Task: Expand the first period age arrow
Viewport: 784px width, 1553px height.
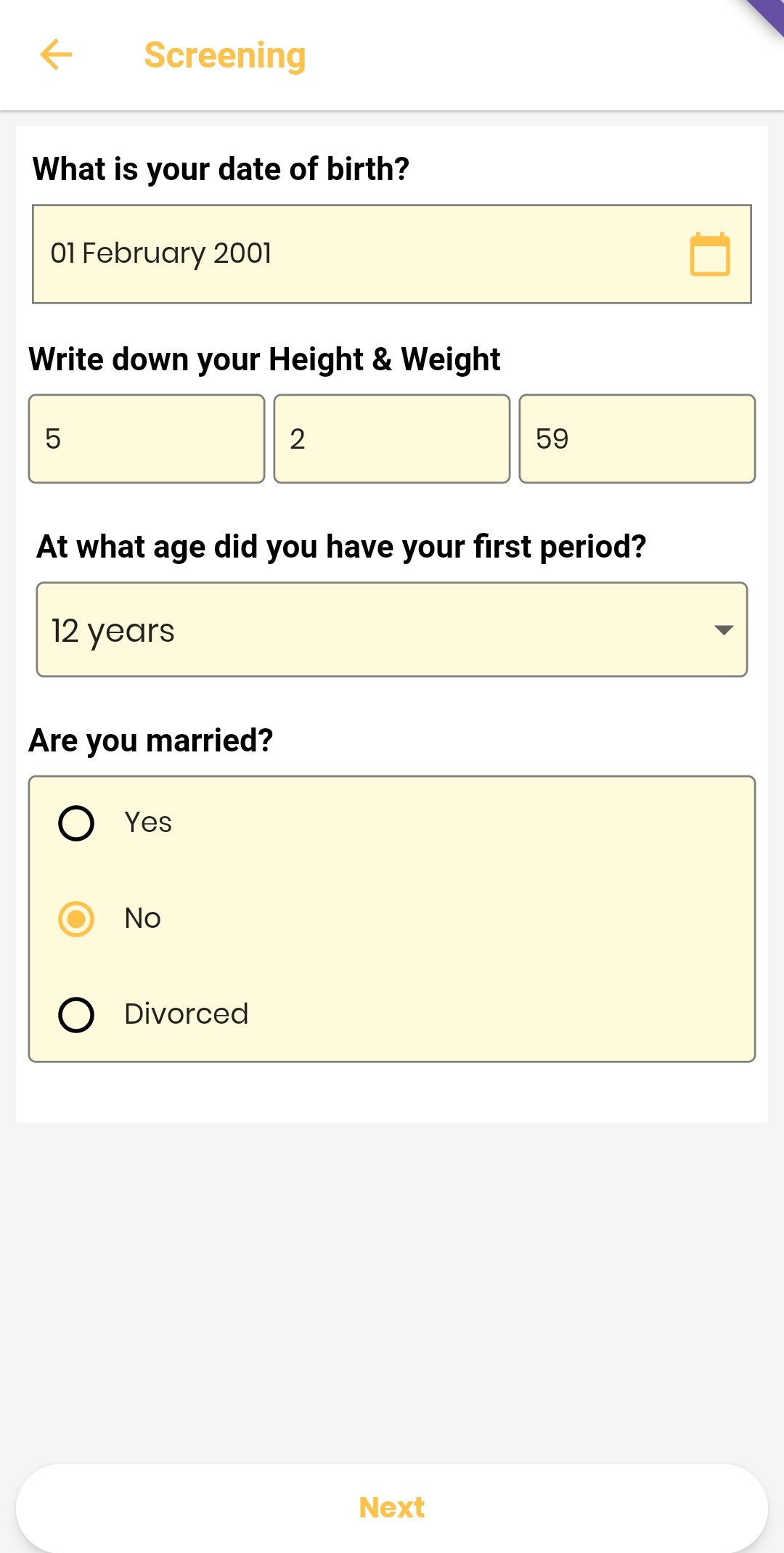Action: [723, 630]
